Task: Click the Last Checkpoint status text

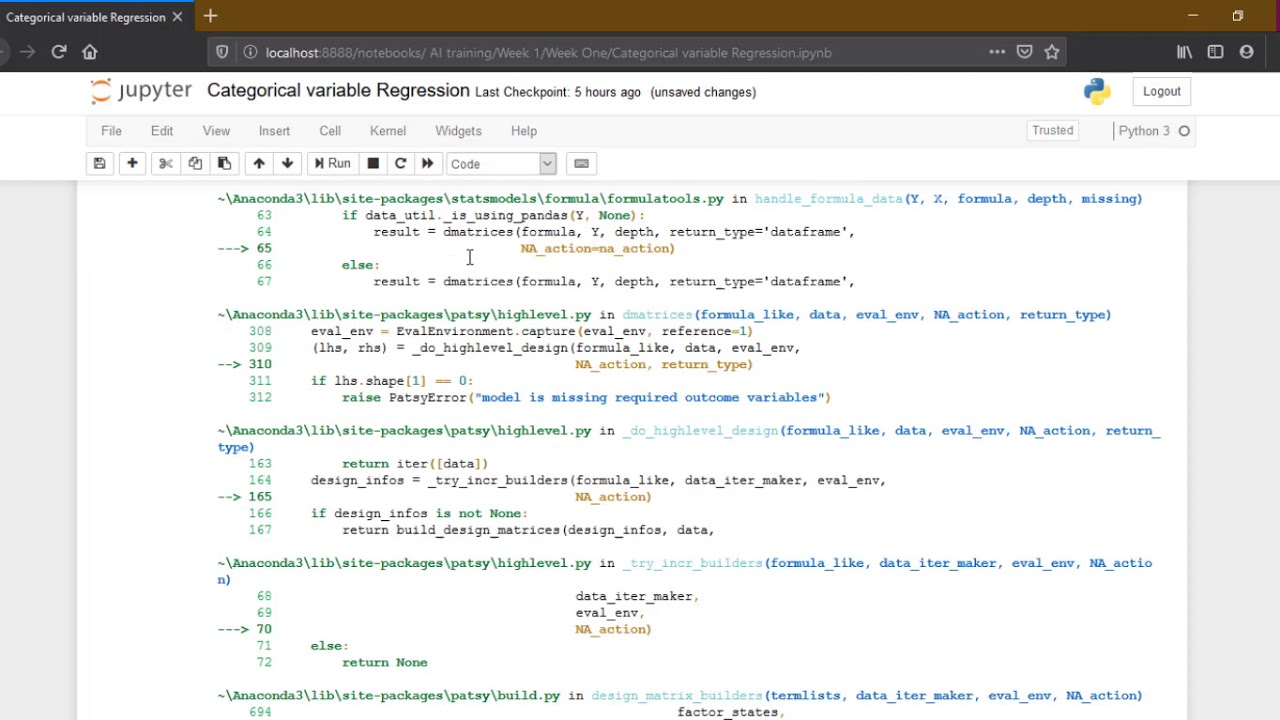Action: (558, 92)
